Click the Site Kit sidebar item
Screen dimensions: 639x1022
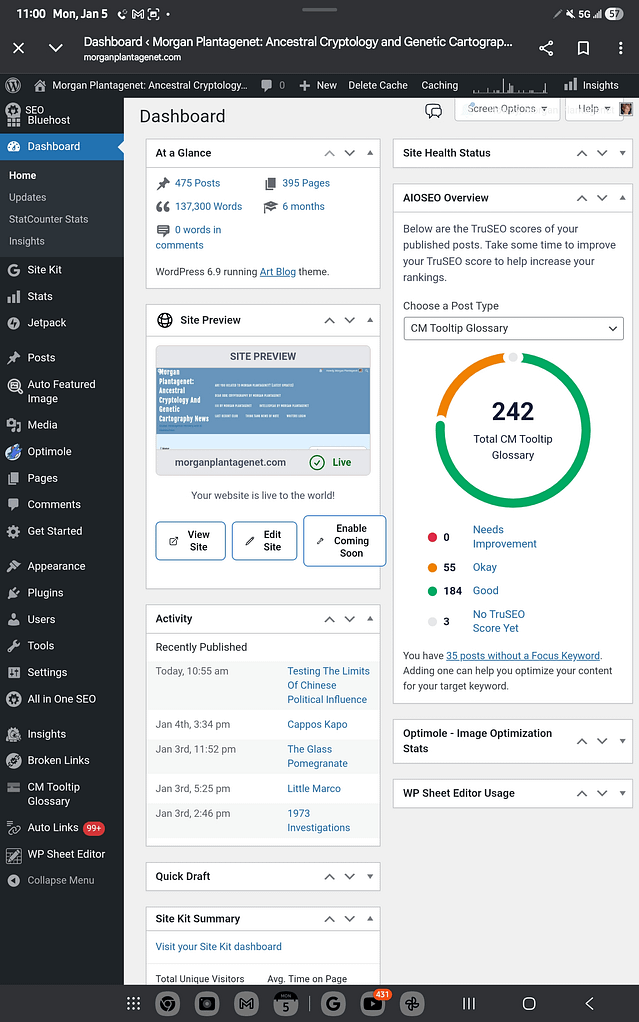[x=44, y=270]
